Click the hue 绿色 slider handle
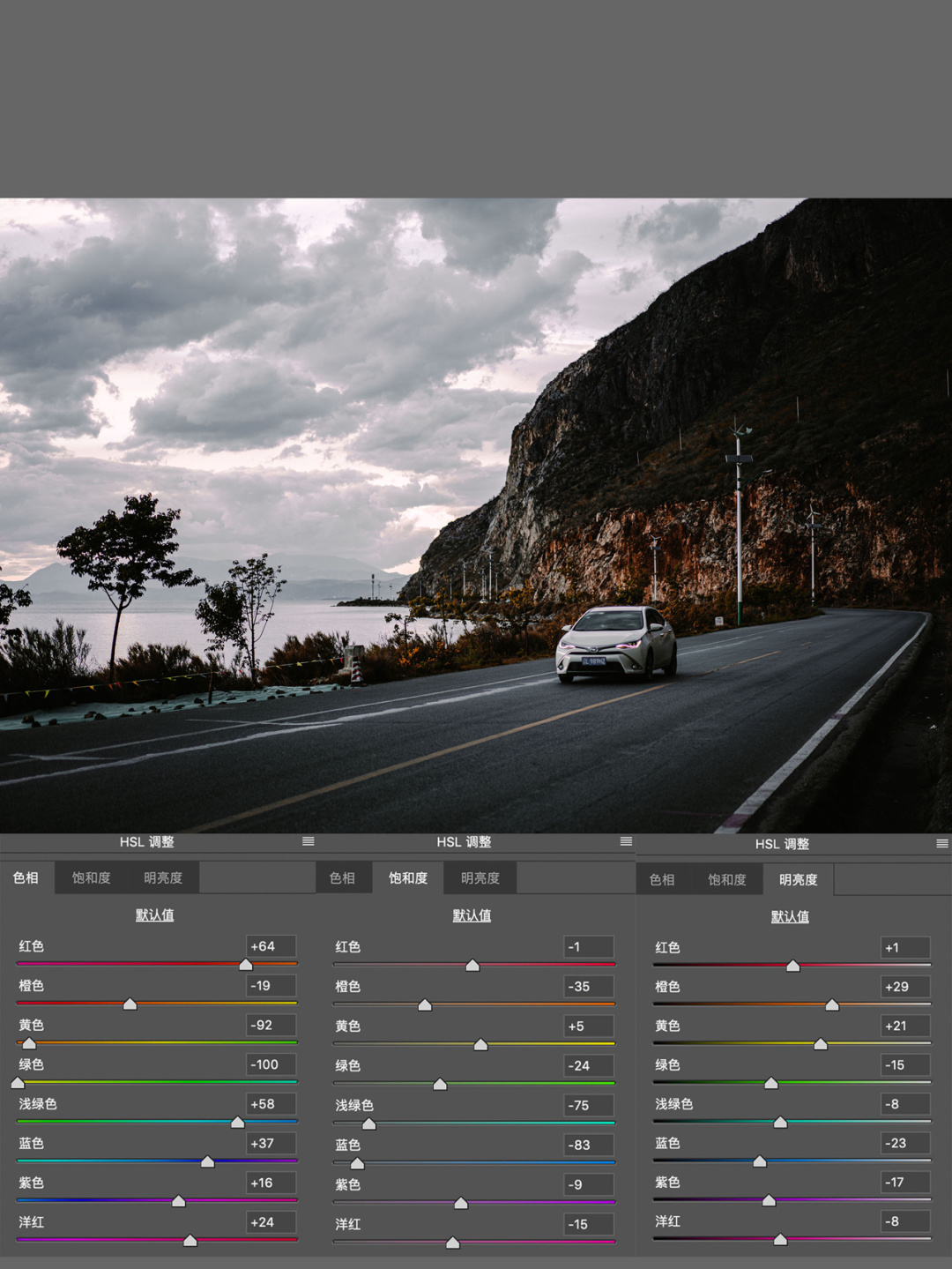The height and width of the screenshot is (1269, 952). (x=18, y=1082)
